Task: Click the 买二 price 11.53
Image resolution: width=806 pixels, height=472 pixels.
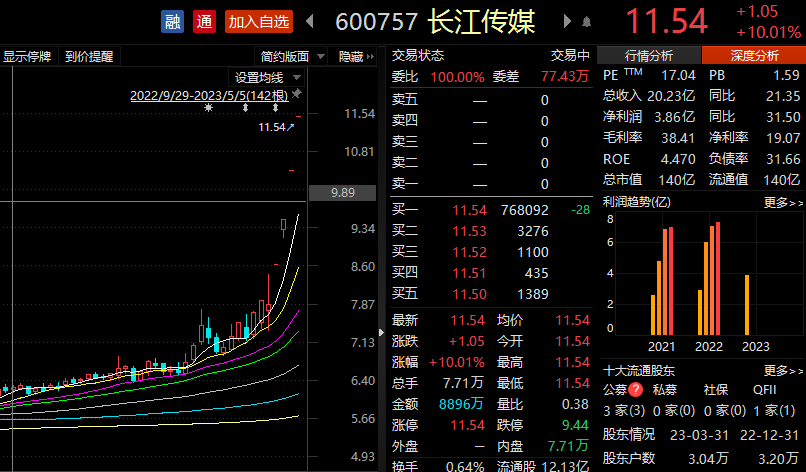Action: [x=469, y=231]
